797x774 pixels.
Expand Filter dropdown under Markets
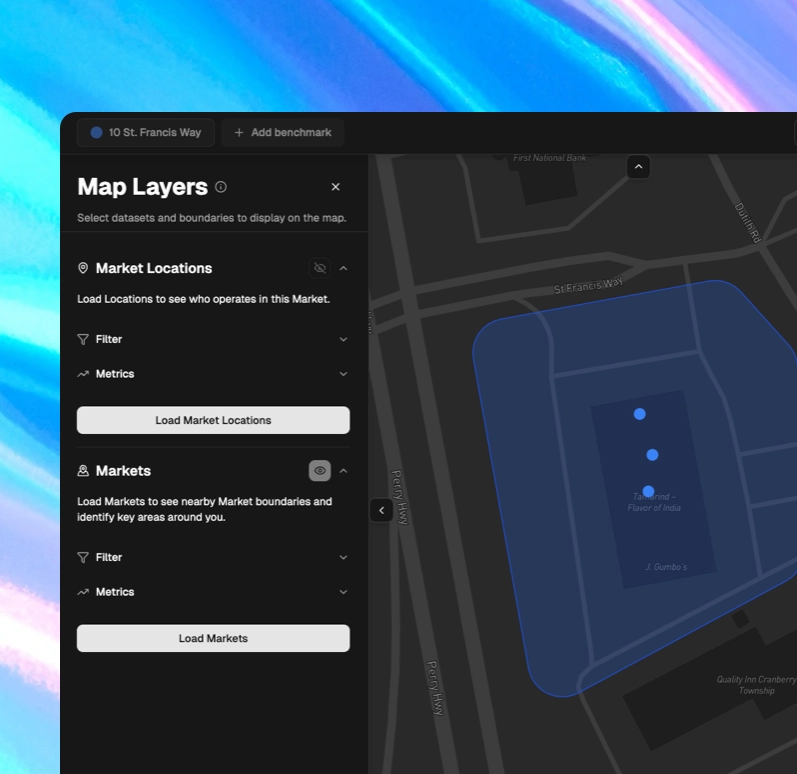click(343, 557)
